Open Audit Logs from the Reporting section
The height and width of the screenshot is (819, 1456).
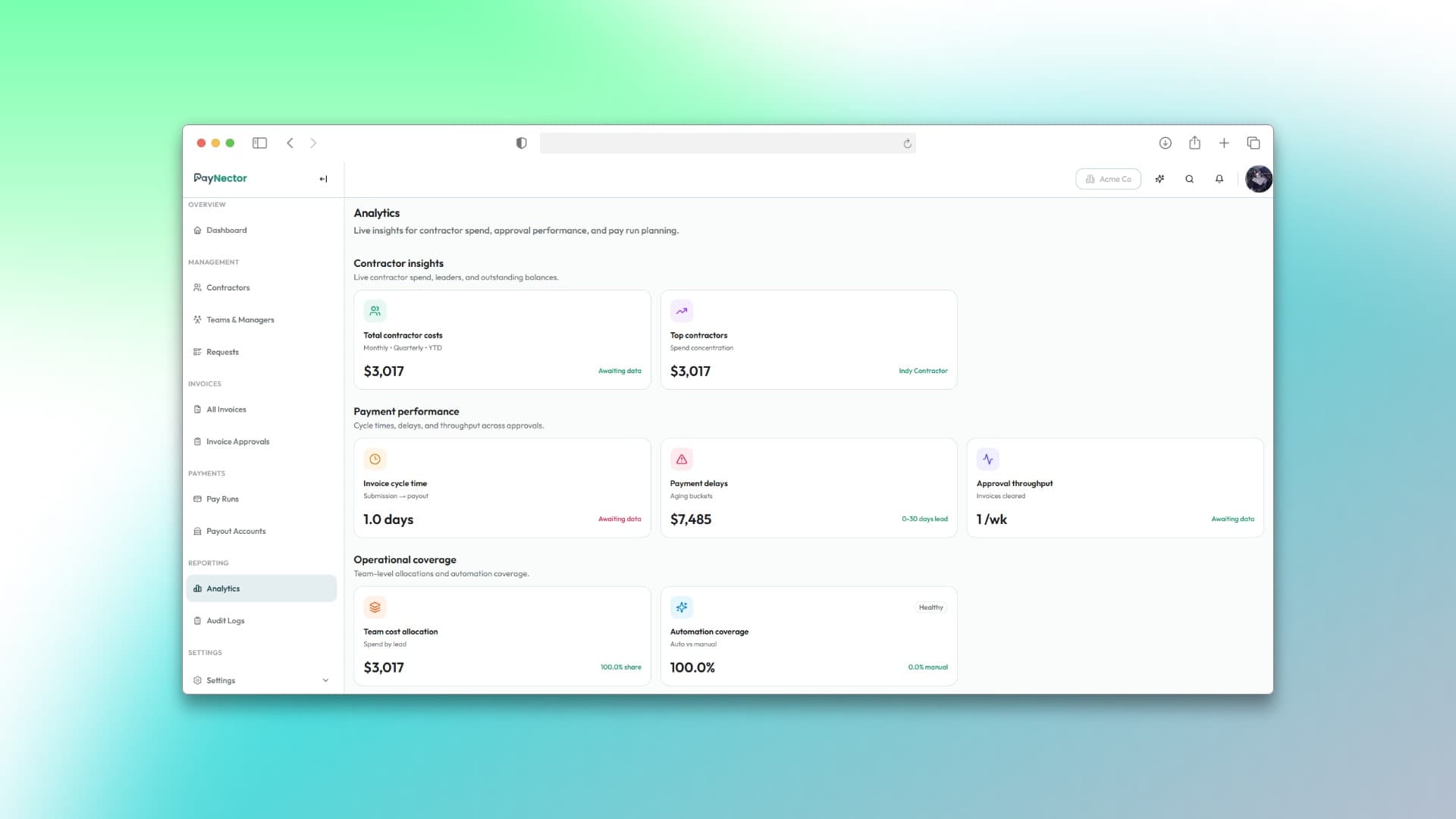pos(225,620)
